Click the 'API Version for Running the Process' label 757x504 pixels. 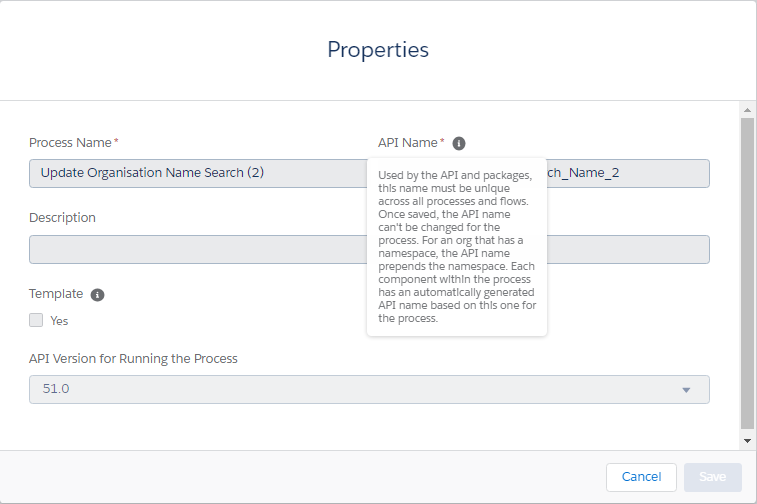pos(133,358)
